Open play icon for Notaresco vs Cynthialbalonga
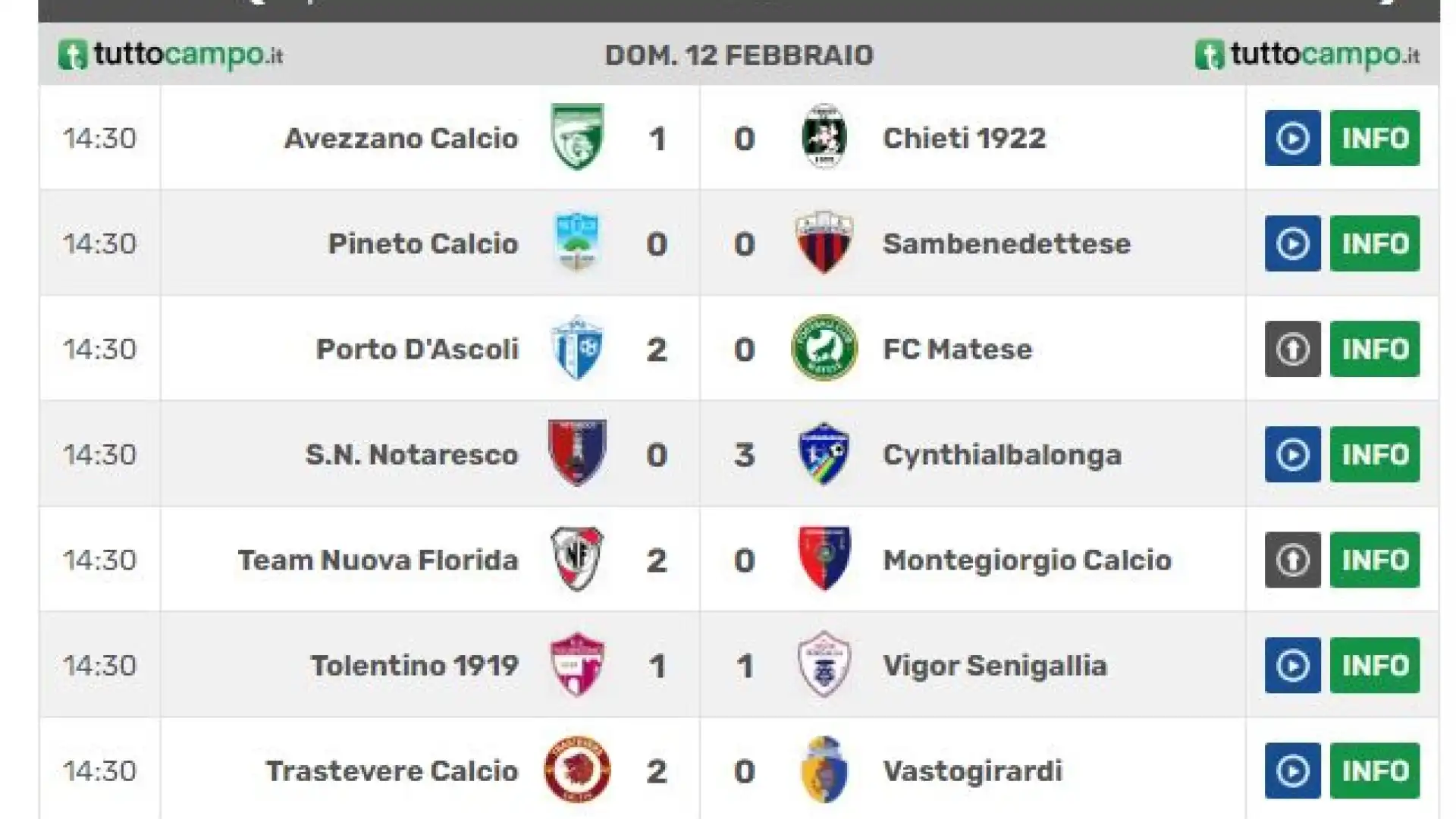1456x819 pixels. pyautogui.click(x=1292, y=454)
